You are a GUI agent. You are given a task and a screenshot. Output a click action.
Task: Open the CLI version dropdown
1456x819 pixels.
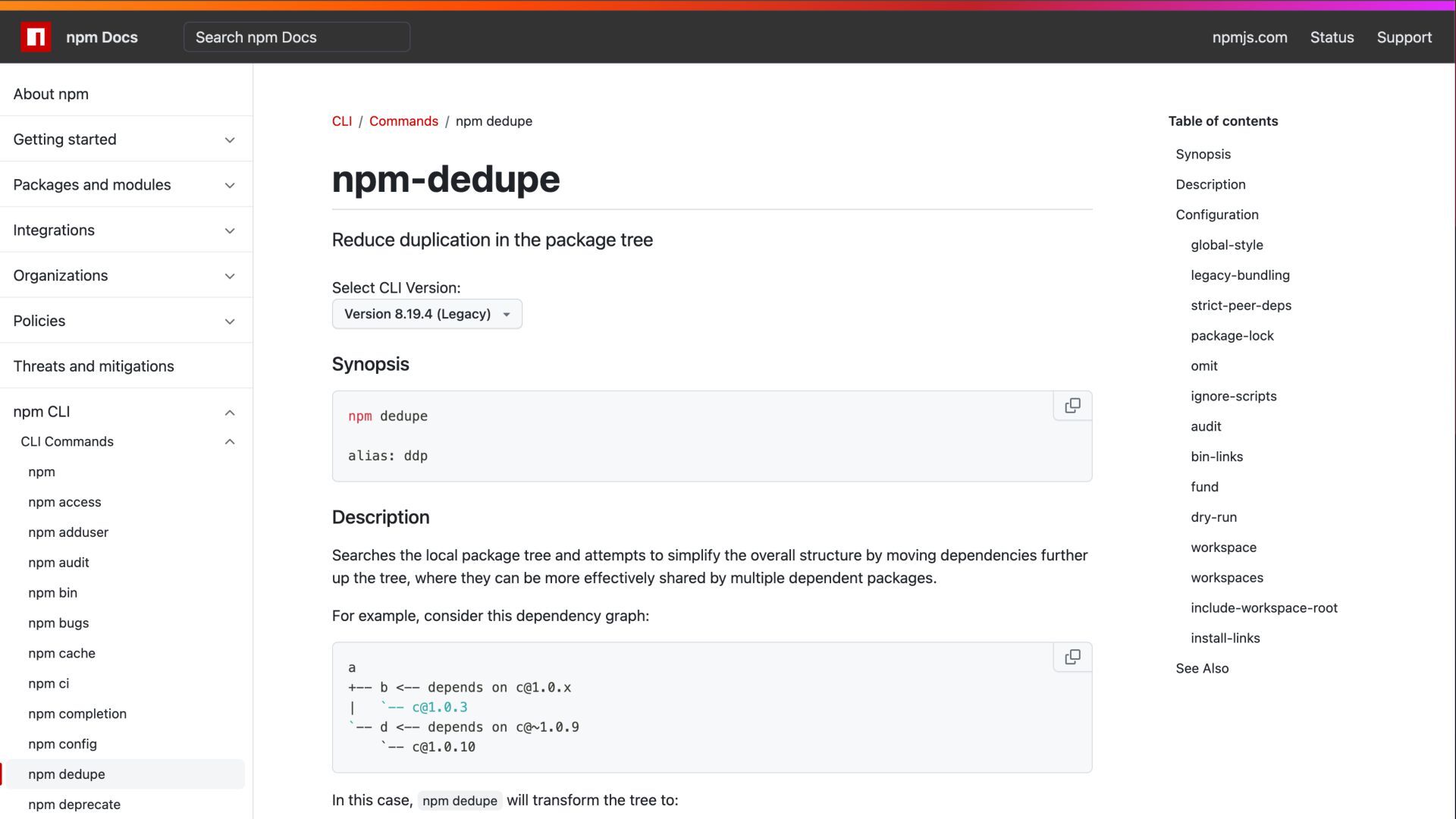(426, 314)
